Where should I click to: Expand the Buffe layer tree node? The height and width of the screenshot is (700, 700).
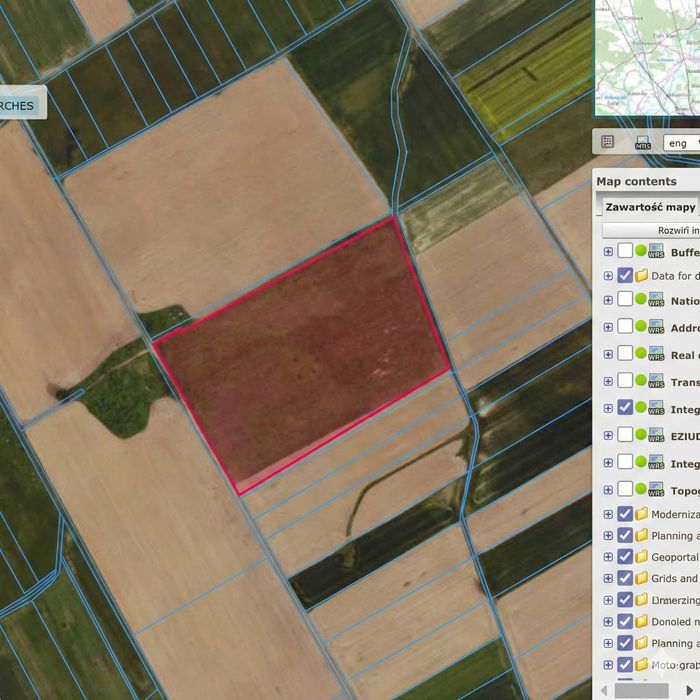tap(608, 251)
